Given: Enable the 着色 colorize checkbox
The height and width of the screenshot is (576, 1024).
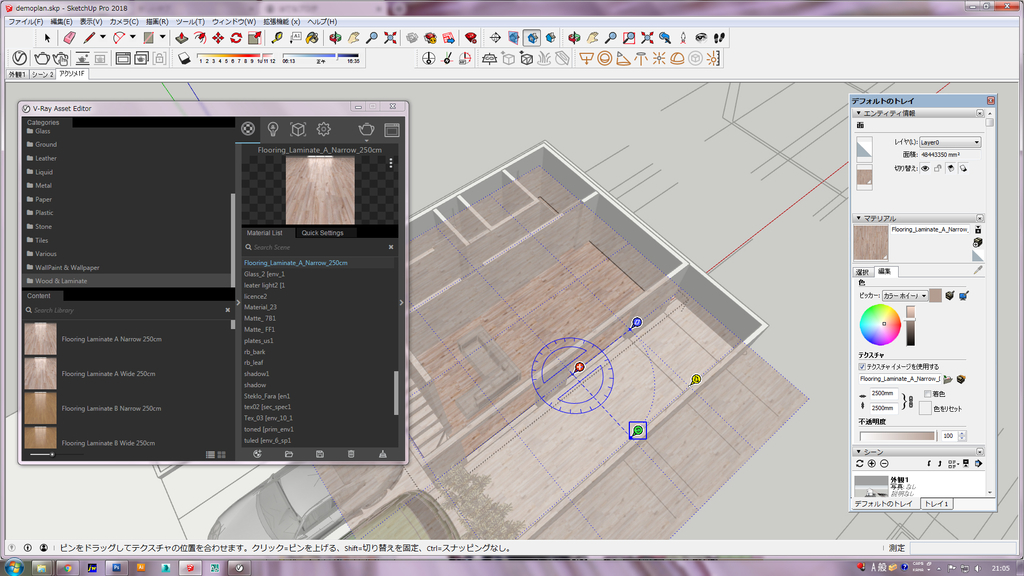Looking at the screenshot, I should 928,394.
